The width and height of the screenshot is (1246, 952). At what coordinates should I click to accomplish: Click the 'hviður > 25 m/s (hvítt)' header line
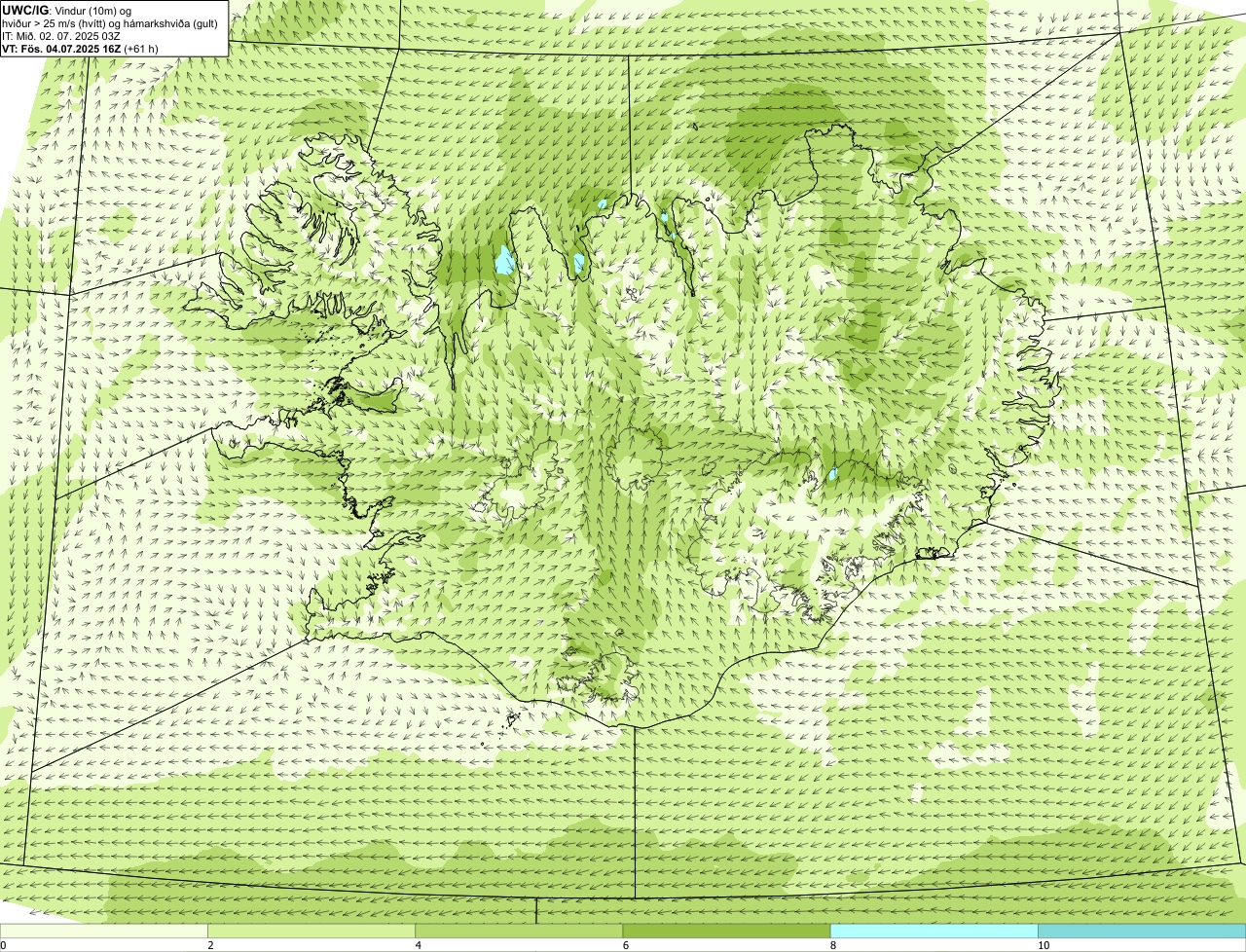tap(110, 23)
